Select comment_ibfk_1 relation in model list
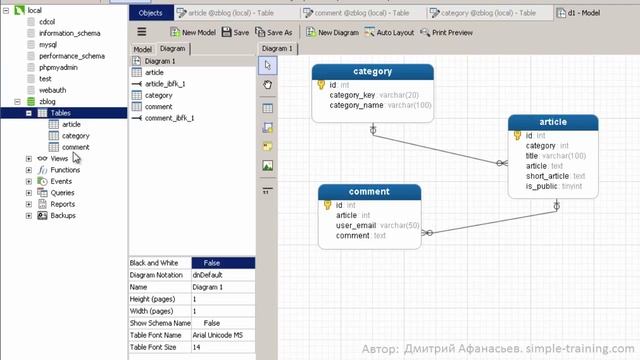 pyautogui.click(x=169, y=118)
